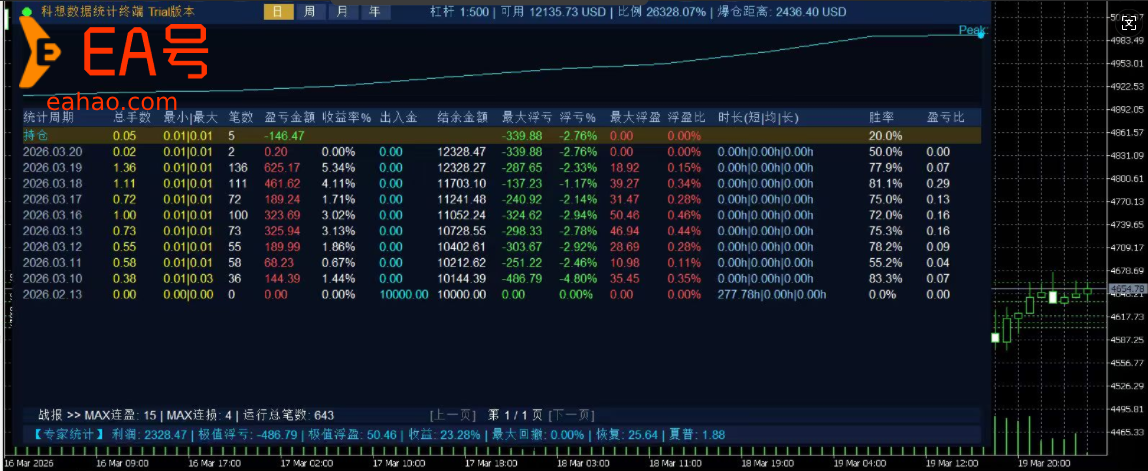Image resolution: width=1148 pixels, height=471 pixels.
Task: Go to next page via [下一页]
Action: (x=572, y=415)
